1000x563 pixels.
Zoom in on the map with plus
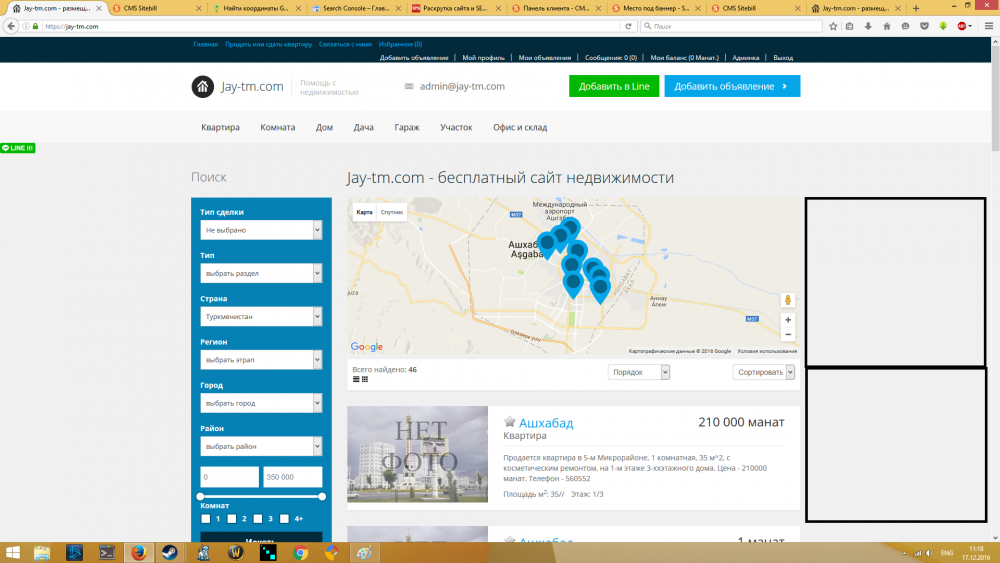[x=788, y=319]
